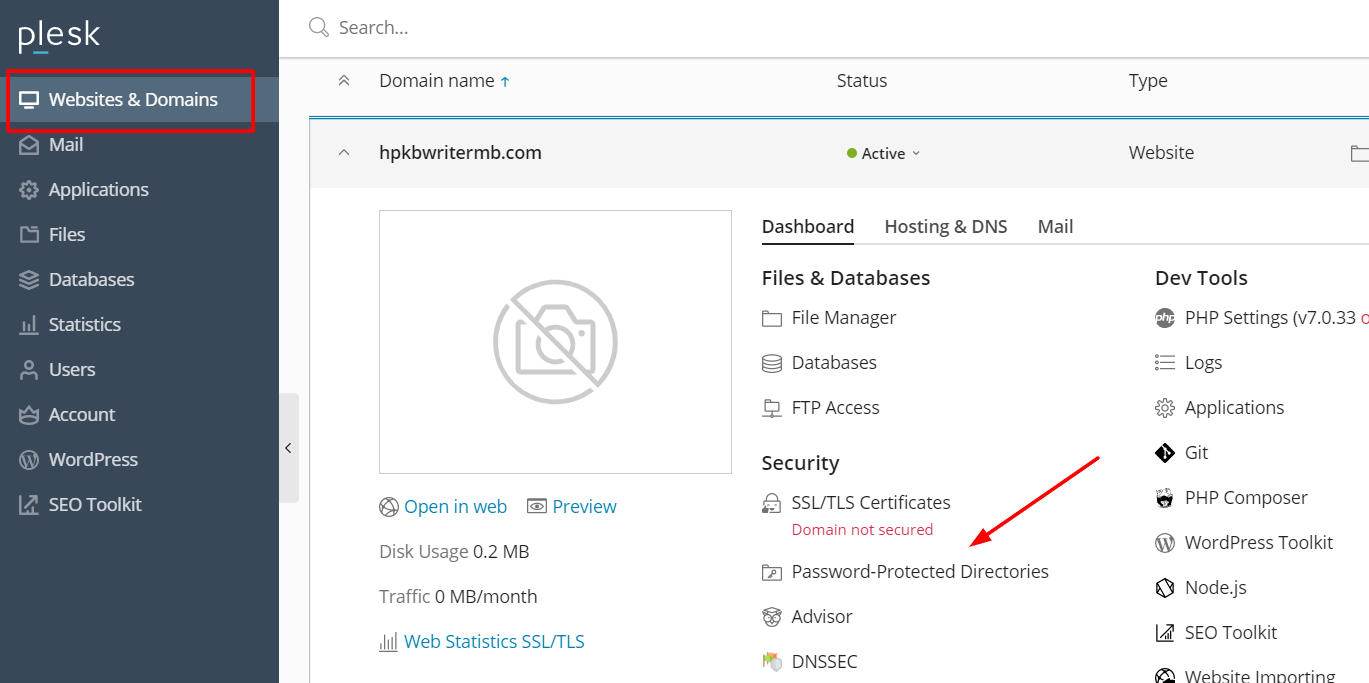Image resolution: width=1369 pixels, height=683 pixels.
Task: Click the PHP Composer icon
Action: tap(1164, 498)
